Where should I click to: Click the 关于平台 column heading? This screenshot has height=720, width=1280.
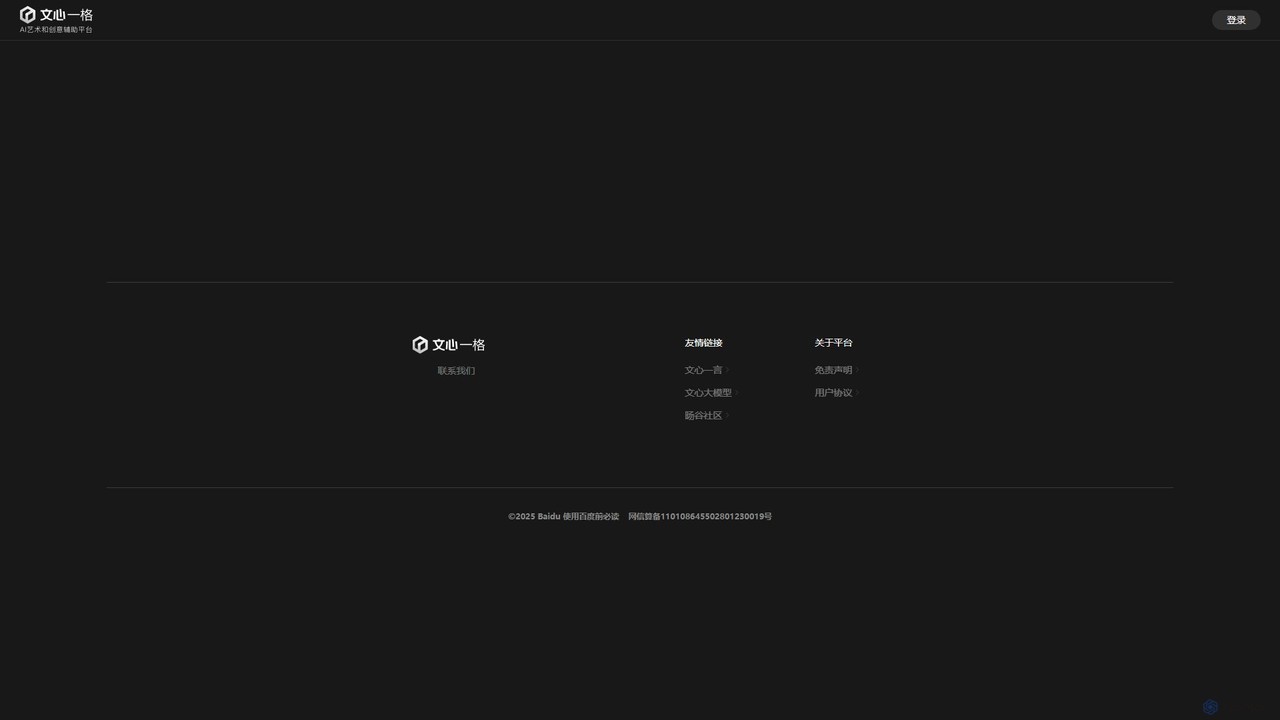pos(833,343)
